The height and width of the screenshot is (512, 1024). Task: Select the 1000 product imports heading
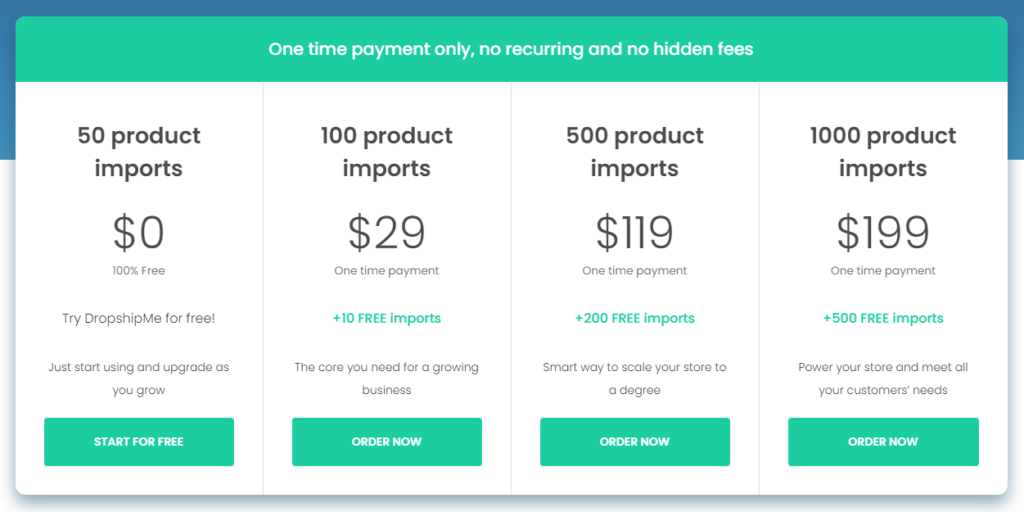[x=883, y=152]
